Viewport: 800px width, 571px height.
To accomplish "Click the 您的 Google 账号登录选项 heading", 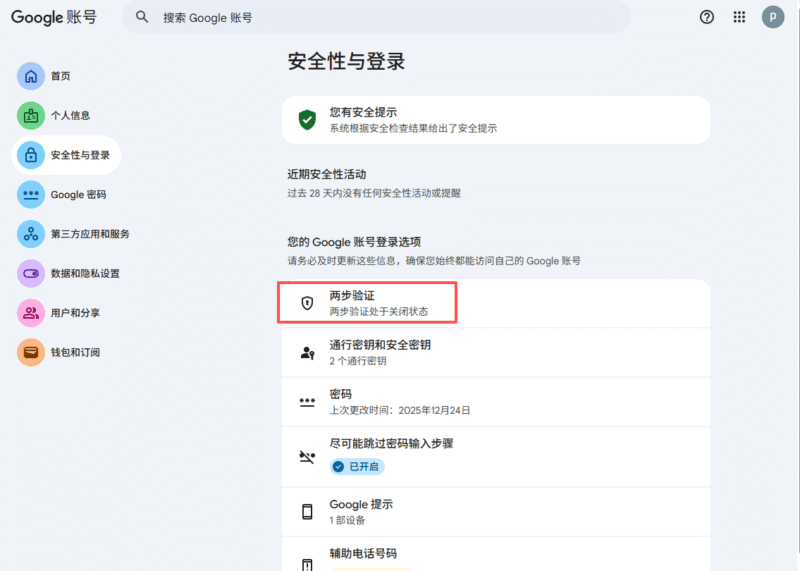I will (x=354, y=242).
